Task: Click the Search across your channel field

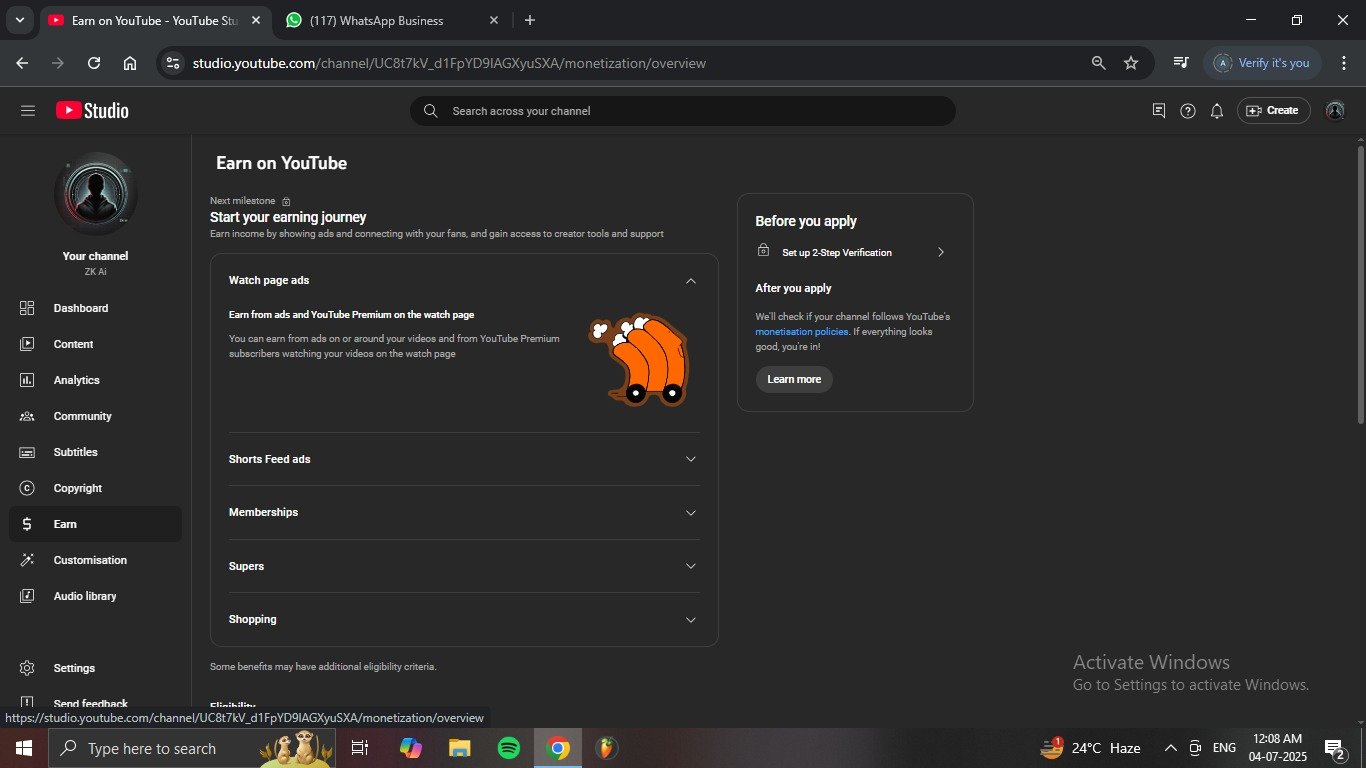Action: pyautogui.click(x=683, y=111)
